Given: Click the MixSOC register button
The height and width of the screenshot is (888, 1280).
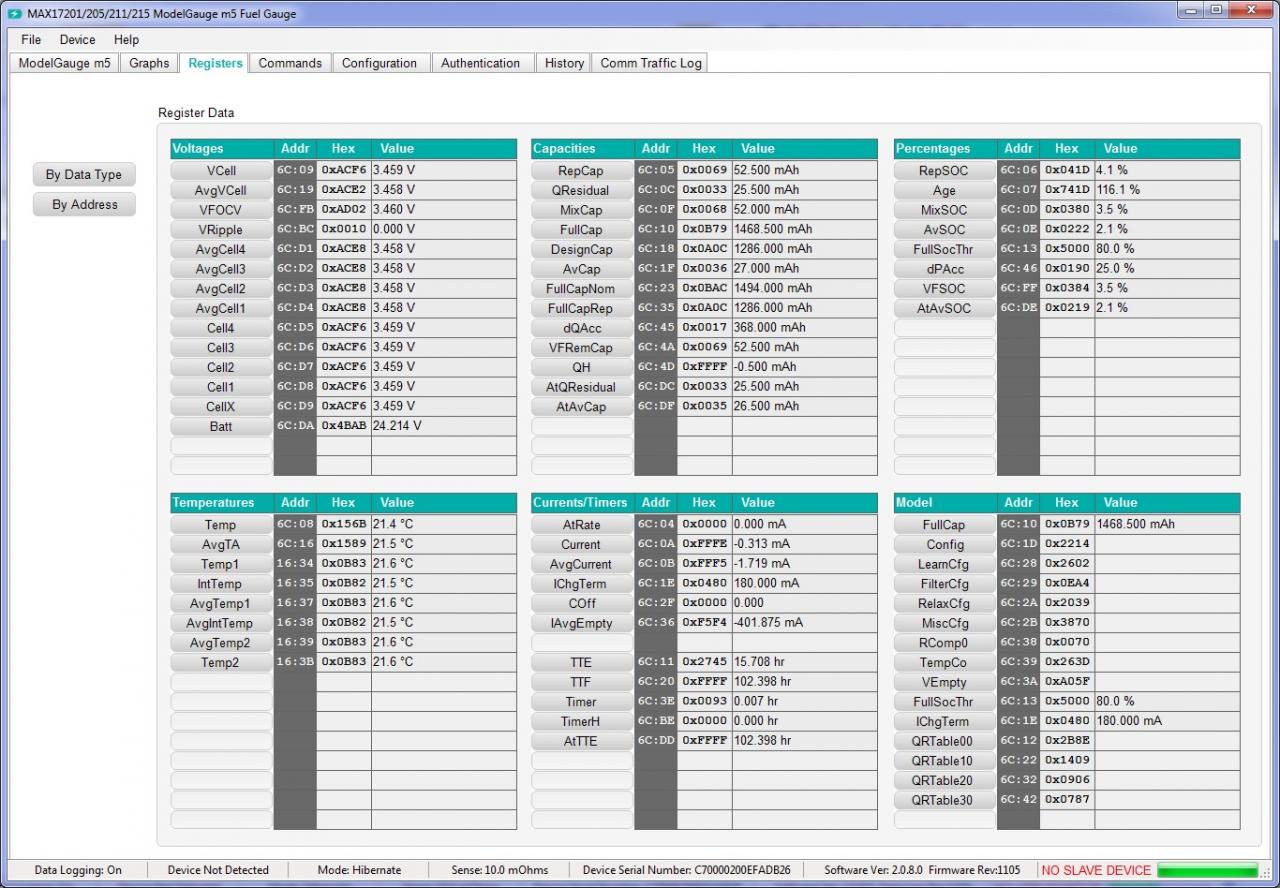Looking at the screenshot, I should [x=944, y=210].
